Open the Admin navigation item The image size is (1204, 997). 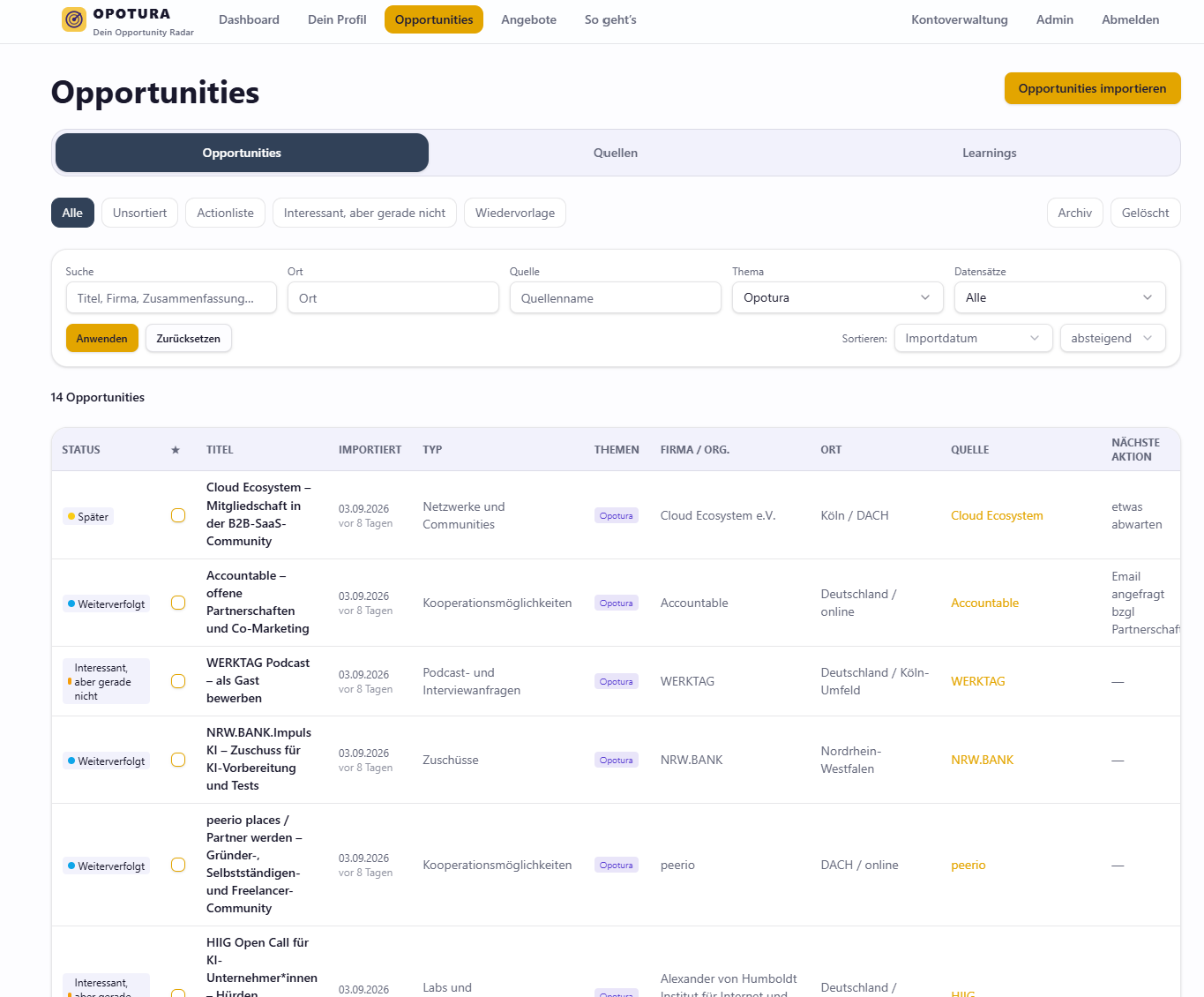(1055, 19)
